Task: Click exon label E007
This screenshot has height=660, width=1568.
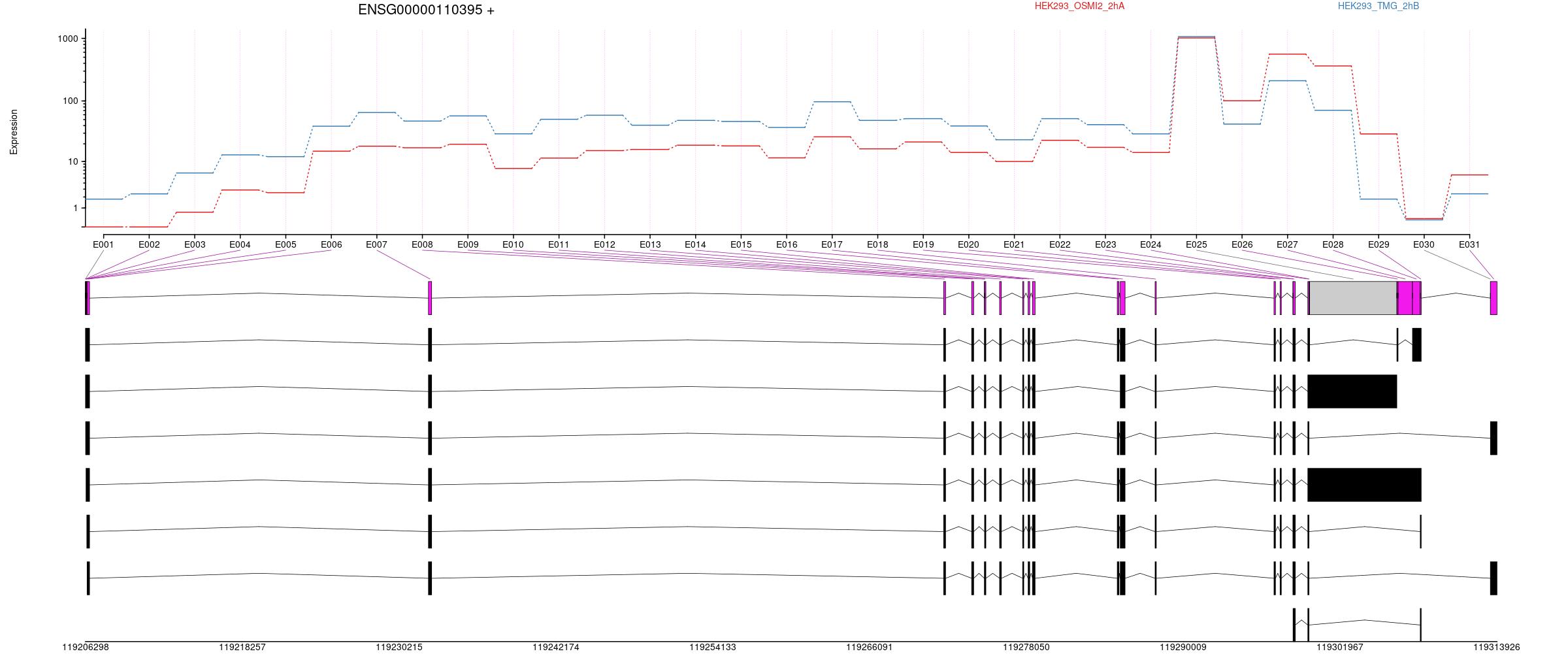Action: 376,245
